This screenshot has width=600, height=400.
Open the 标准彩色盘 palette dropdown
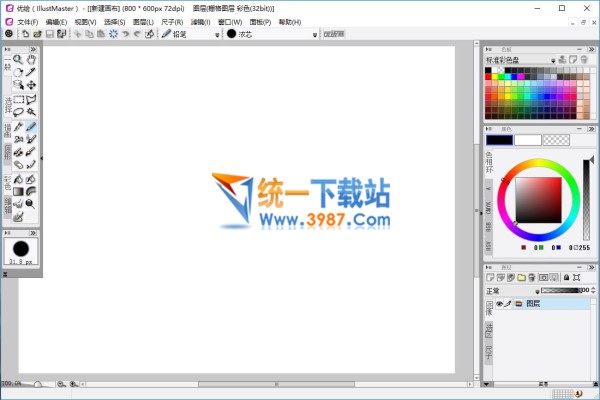click(553, 60)
